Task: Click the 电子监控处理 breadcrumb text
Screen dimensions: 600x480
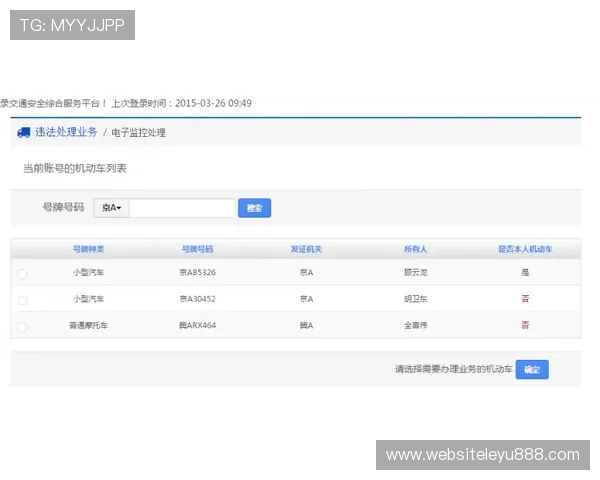Action: click(139, 133)
